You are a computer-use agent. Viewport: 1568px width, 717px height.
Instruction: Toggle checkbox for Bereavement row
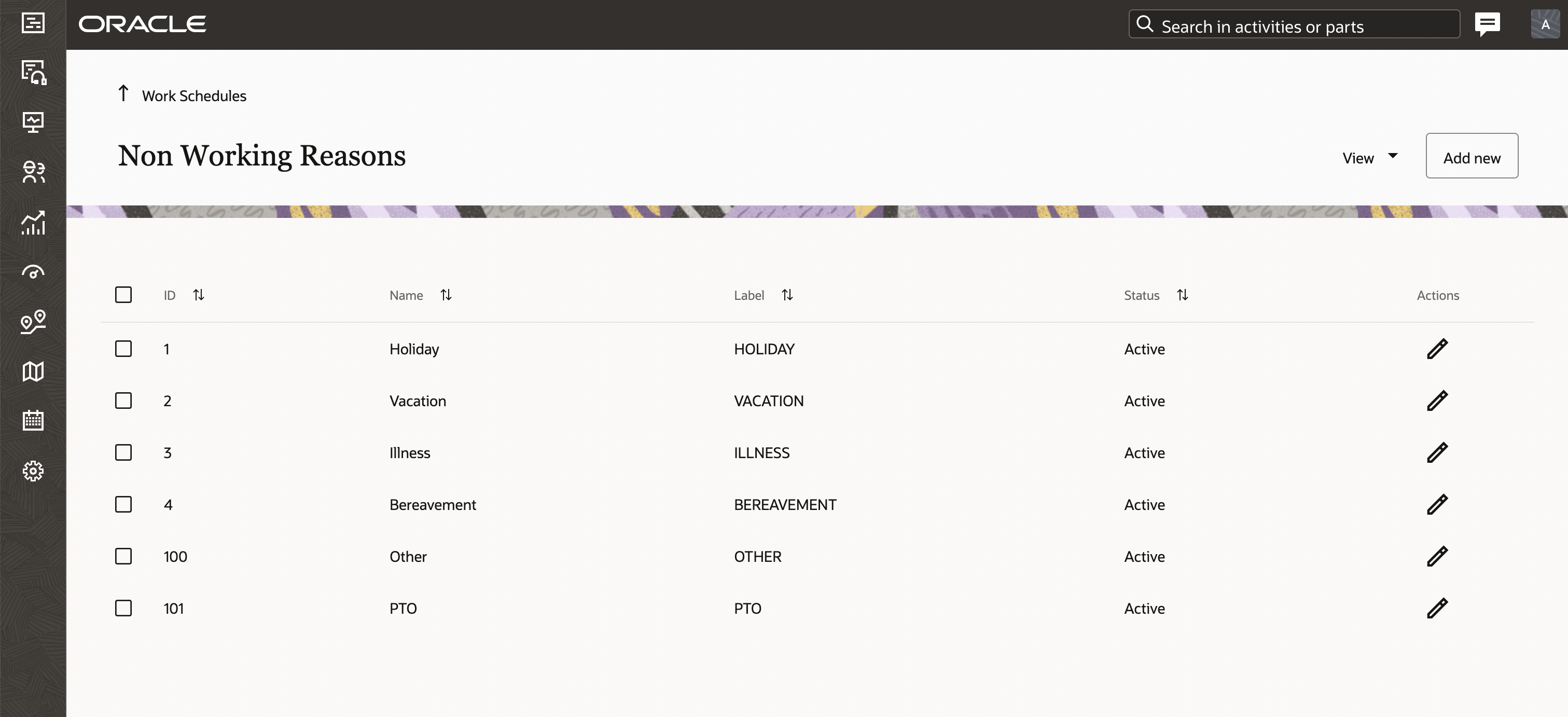(123, 504)
